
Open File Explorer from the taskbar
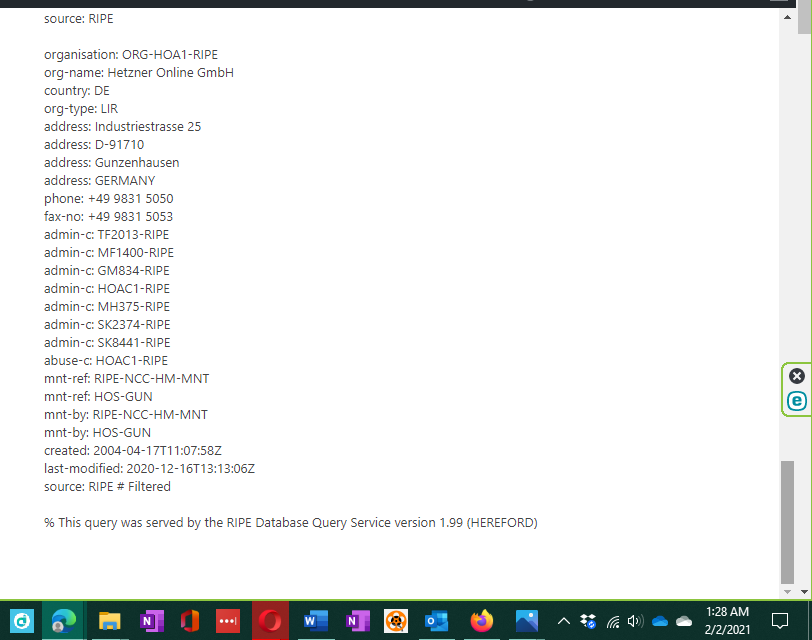(109, 621)
